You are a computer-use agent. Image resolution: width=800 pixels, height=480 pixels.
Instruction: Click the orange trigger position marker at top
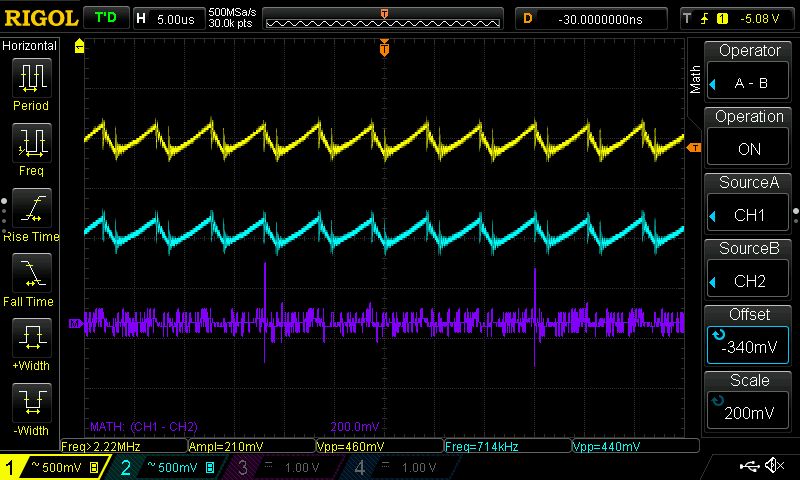click(x=384, y=48)
